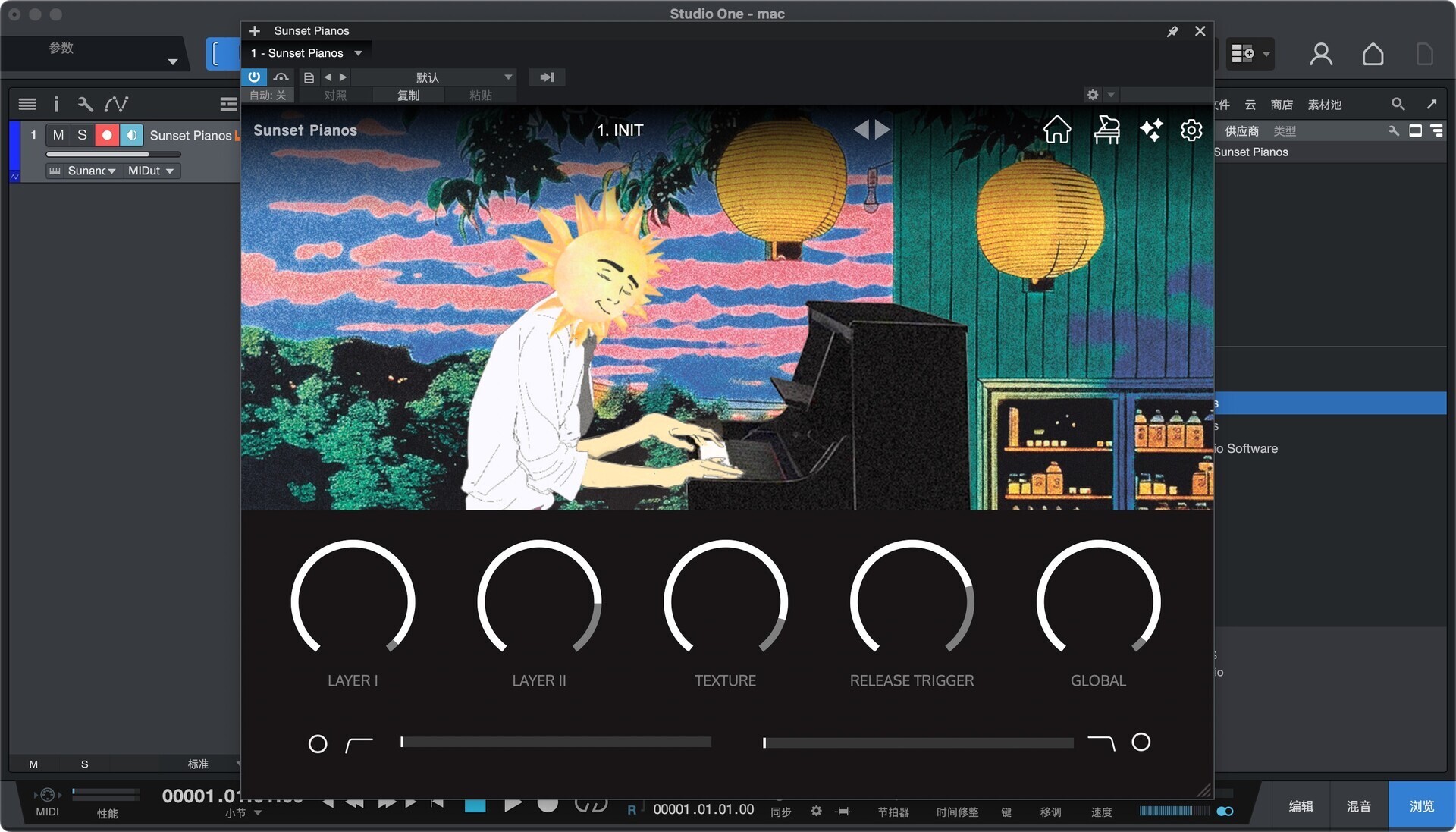Open preset file icon in plugin toolbar

[x=309, y=77]
